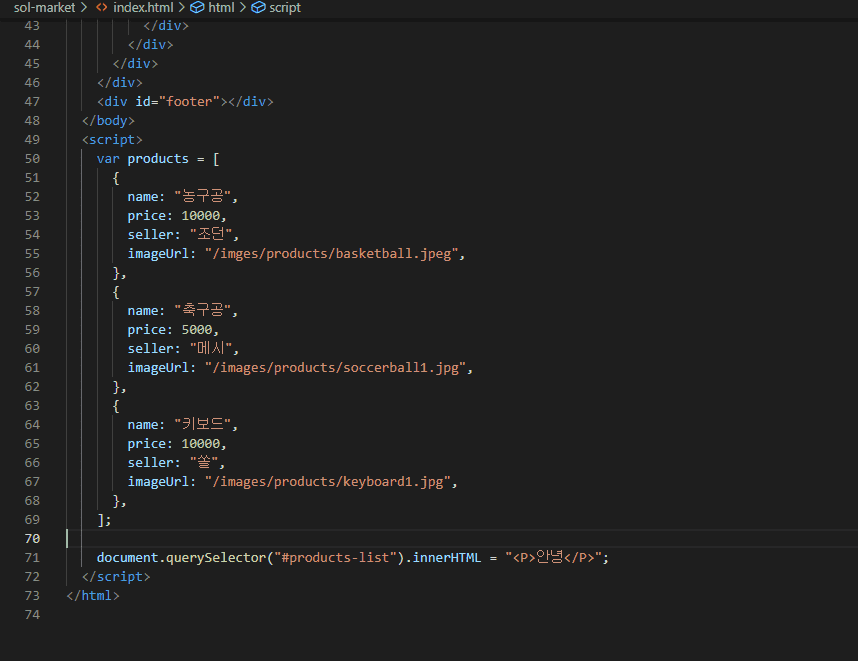Open the index.html breadcrumb item
The width and height of the screenshot is (858, 661).
tap(143, 8)
